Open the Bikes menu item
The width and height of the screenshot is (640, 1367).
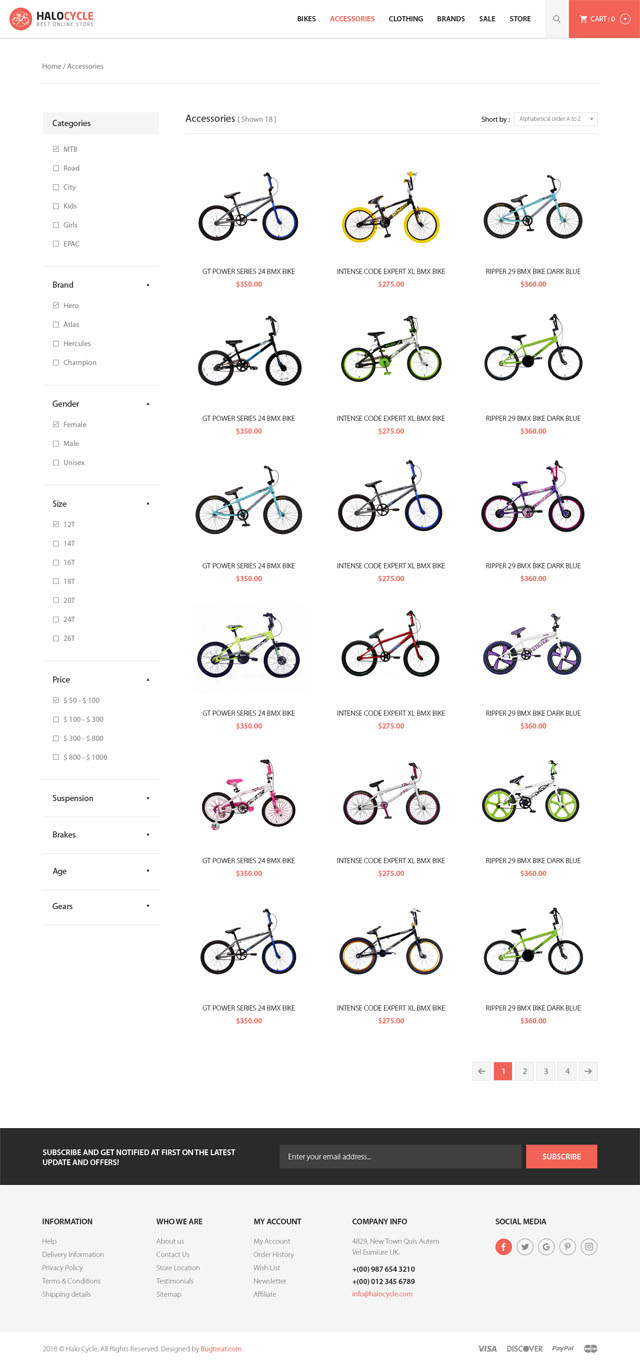point(306,19)
